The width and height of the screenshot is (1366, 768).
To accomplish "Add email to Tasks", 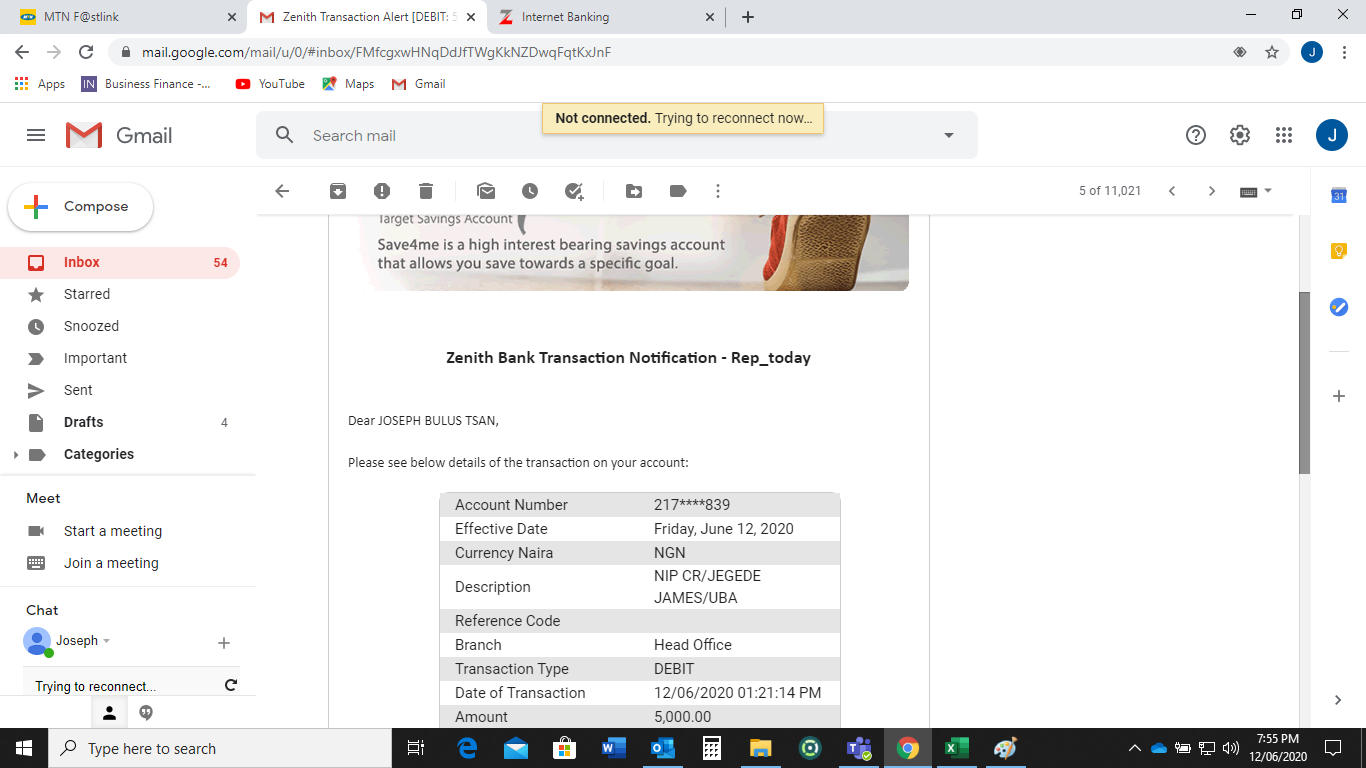I will pos(574,191).
